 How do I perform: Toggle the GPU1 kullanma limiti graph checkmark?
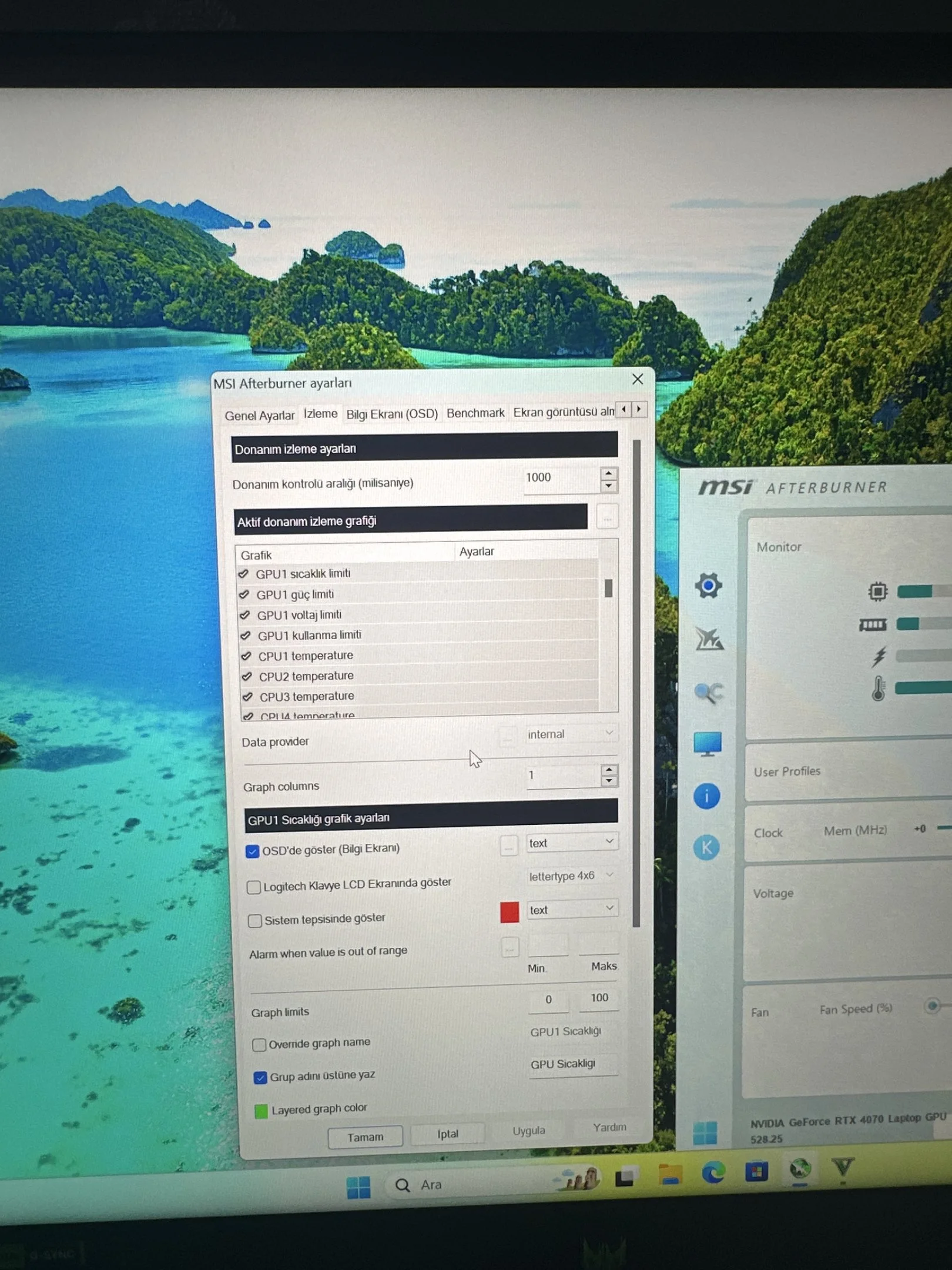(x=246, y=636)
